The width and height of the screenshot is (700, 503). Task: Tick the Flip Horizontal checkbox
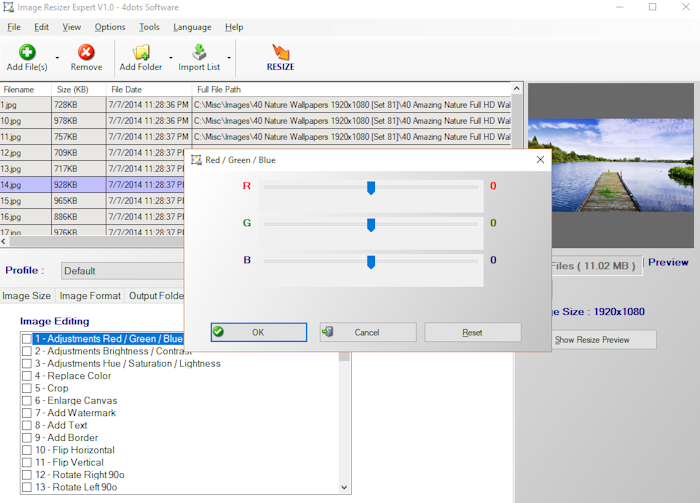(27, 450)
